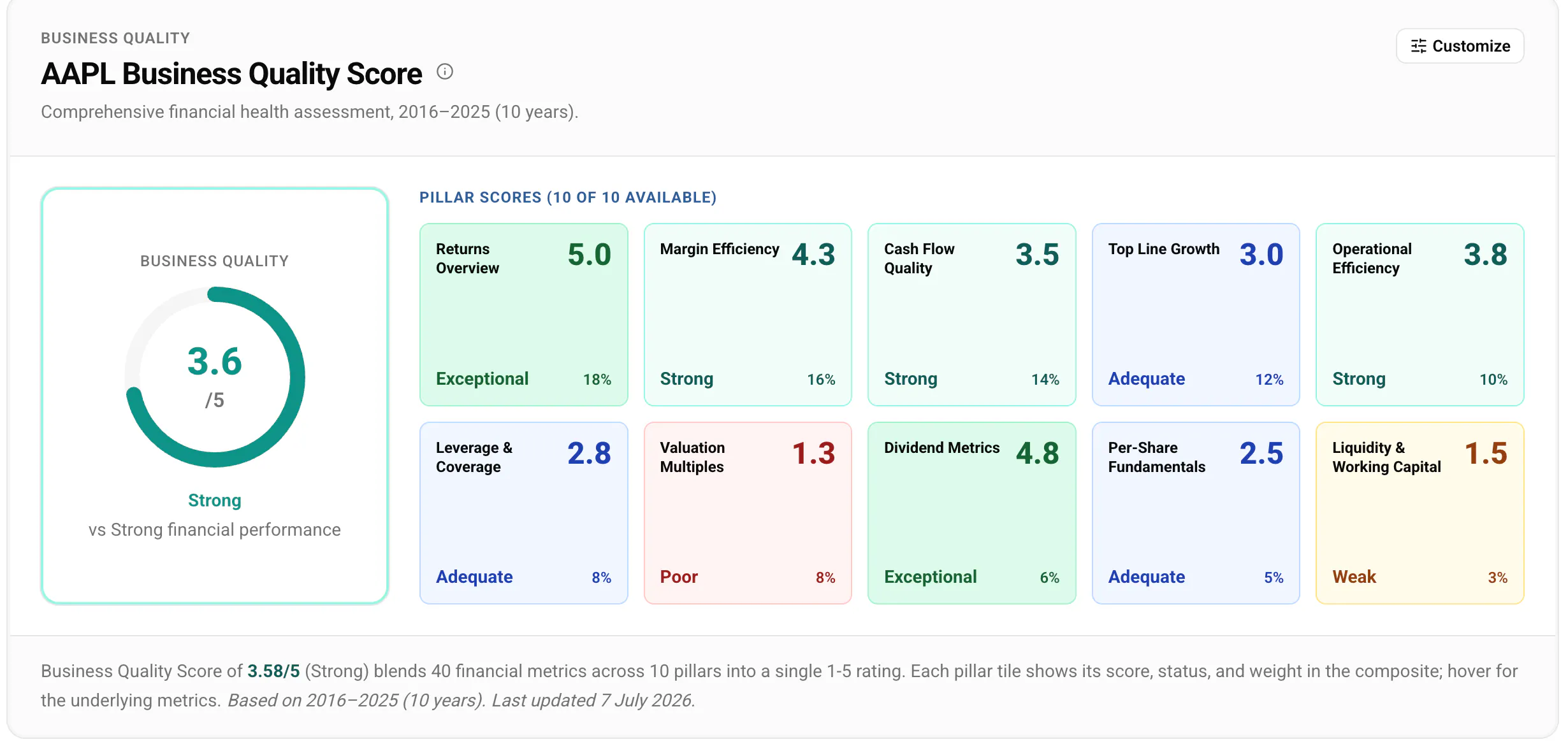Select the Returns Overview pillar tile
1568x744 pixels.
click(x=524, y=315)
